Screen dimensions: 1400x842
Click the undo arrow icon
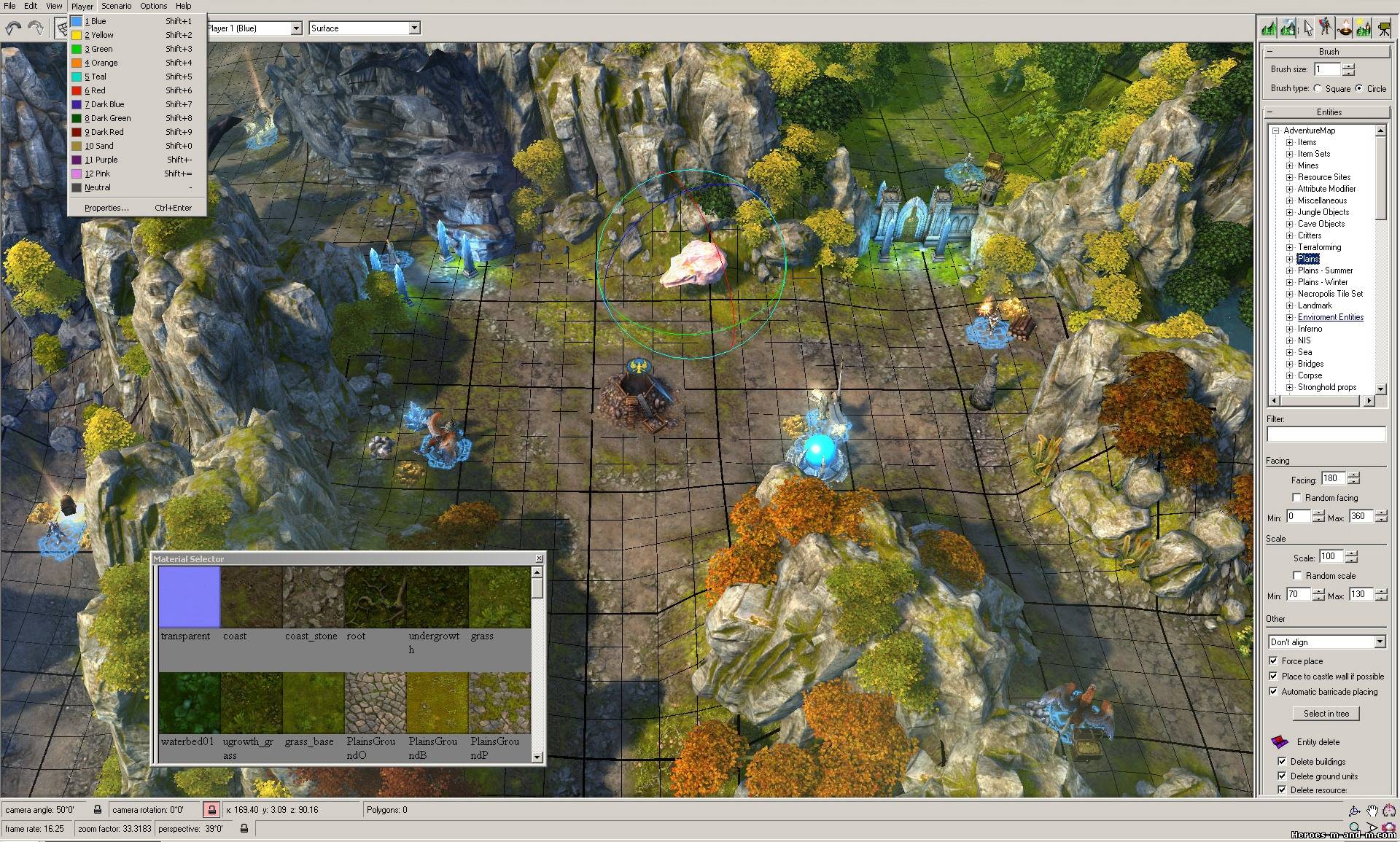13,28
